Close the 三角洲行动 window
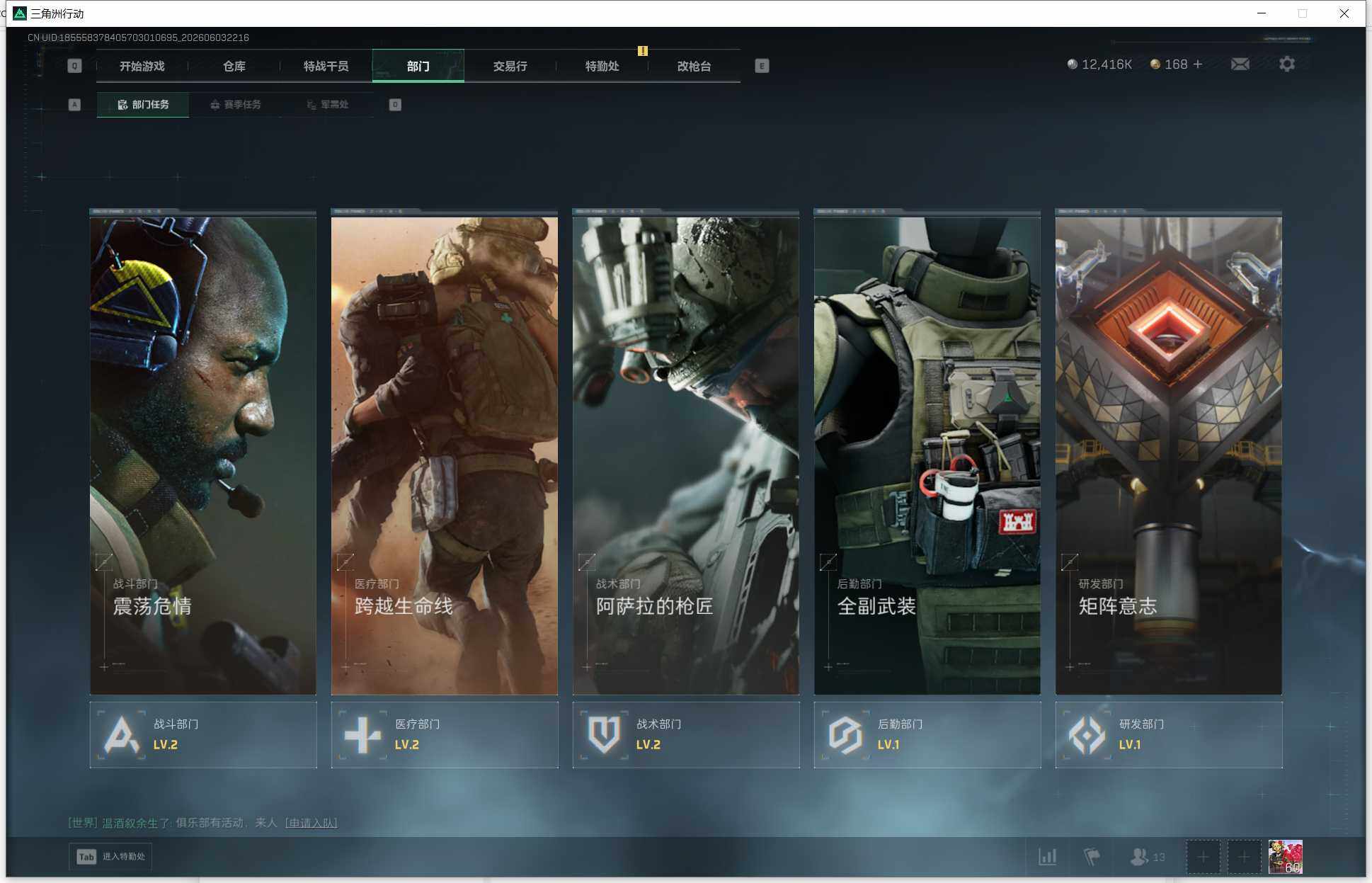1372x883 pixels. point(1344,13)
